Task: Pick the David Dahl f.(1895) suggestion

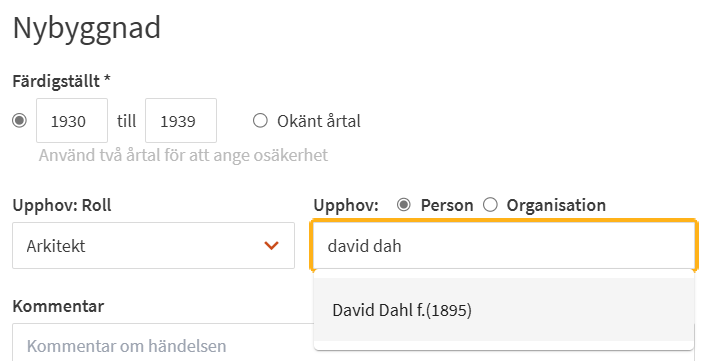Action: click(503, 310)
